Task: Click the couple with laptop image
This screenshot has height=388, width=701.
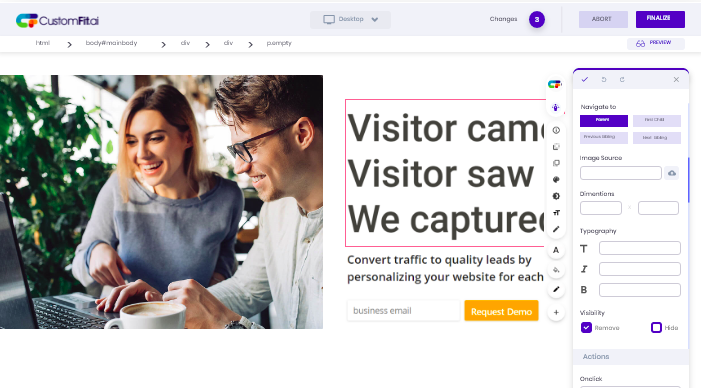Action: (161, 202)
